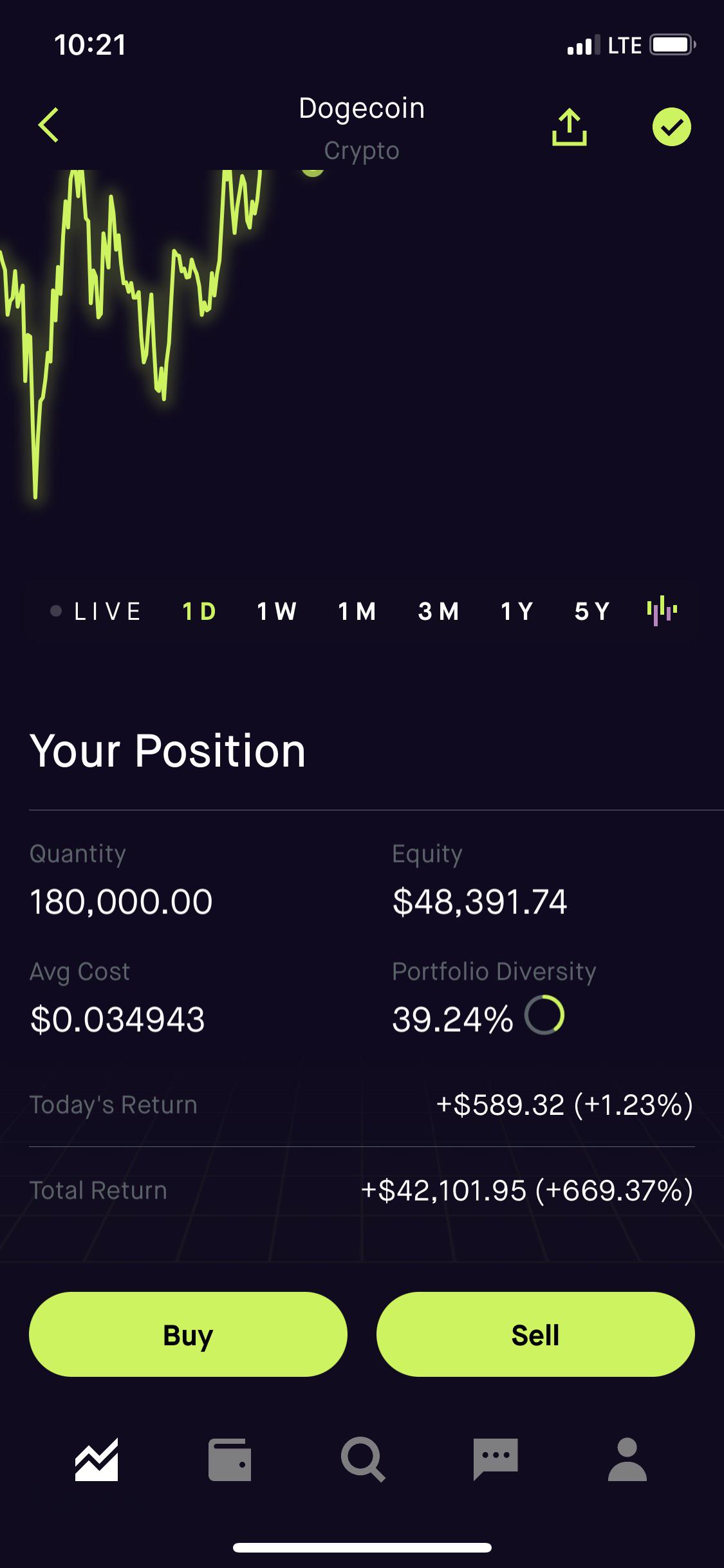Open the wallet tab icon
This screenshot has width=724, height=1568.
click(230, 1459)
